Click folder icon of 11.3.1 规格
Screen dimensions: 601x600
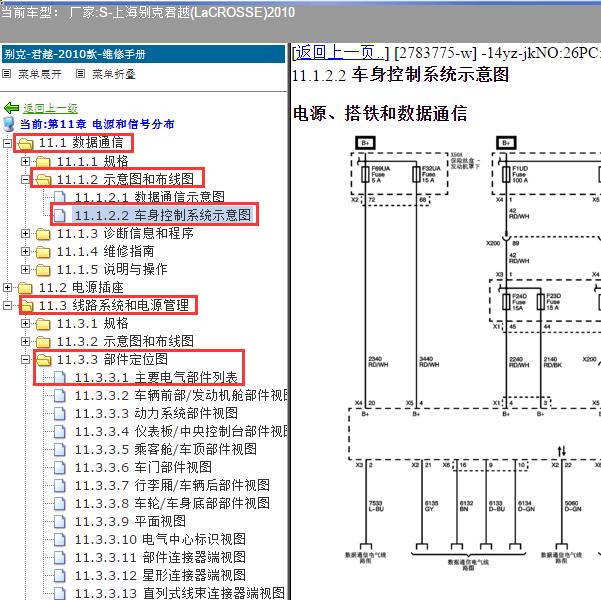pos(43,324)
